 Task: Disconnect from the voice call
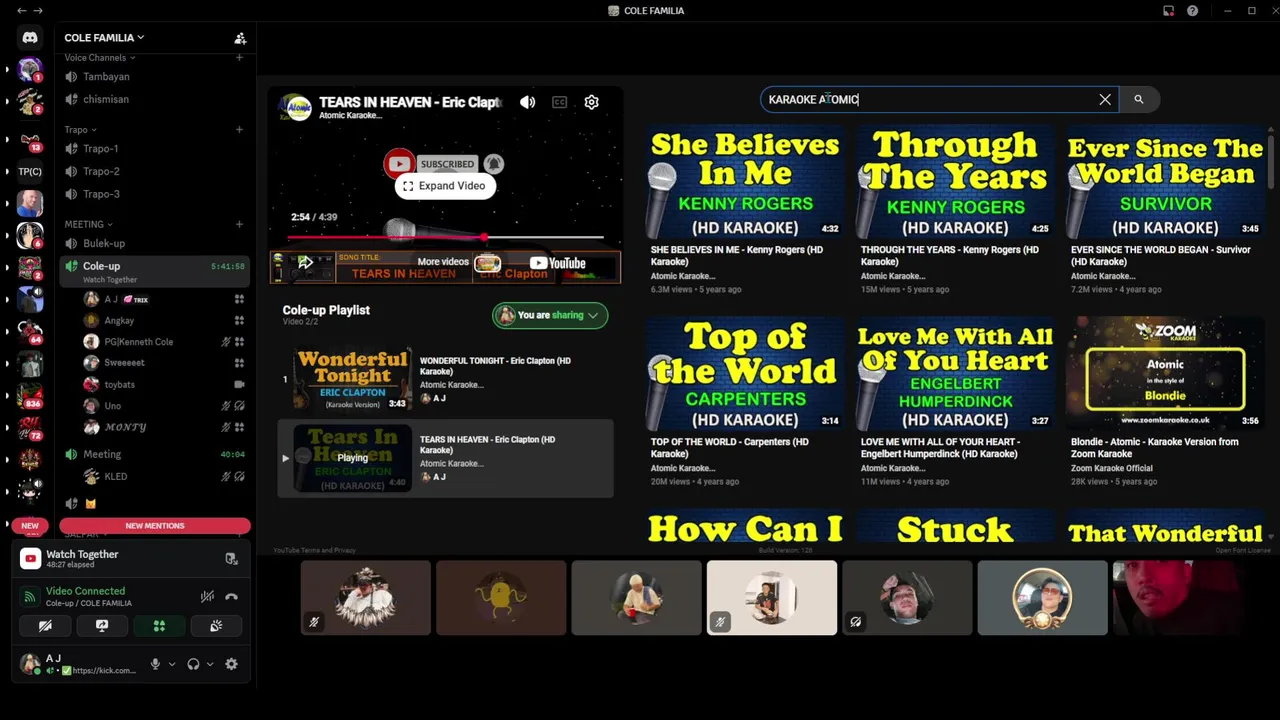(x=231, y=597)
